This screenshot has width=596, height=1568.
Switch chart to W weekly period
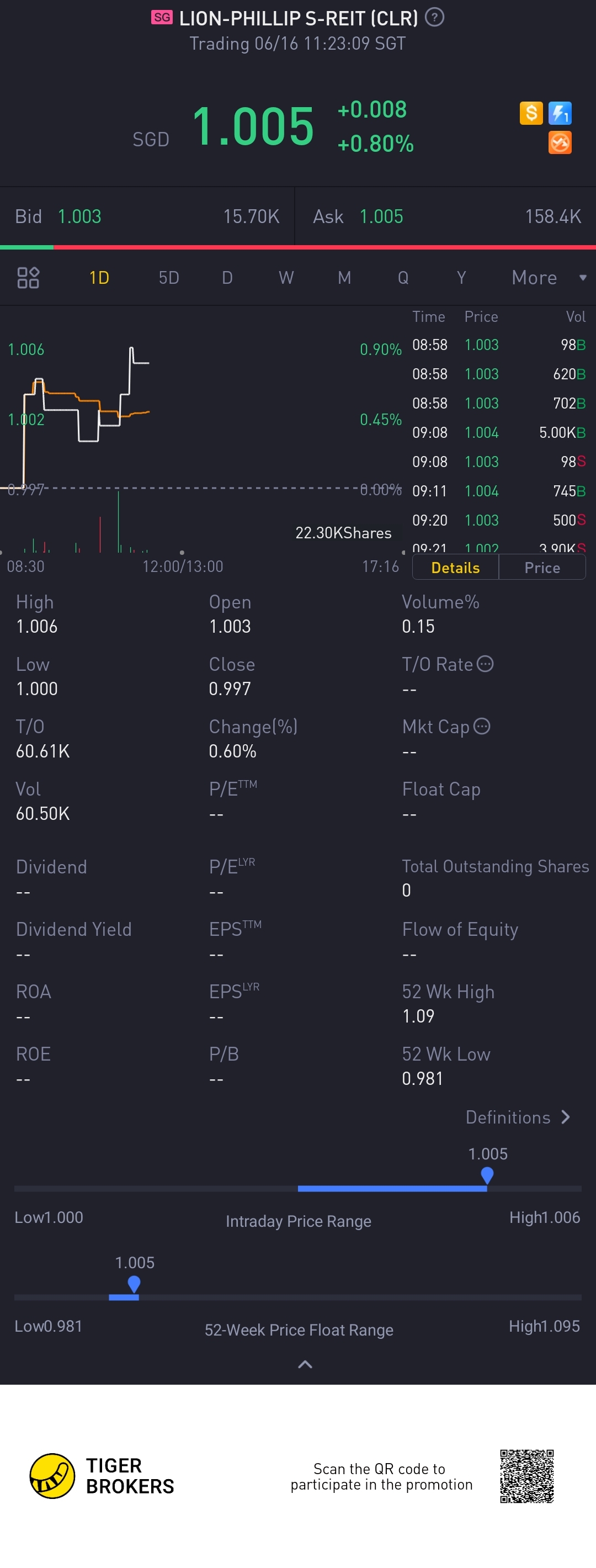[286, 278]
